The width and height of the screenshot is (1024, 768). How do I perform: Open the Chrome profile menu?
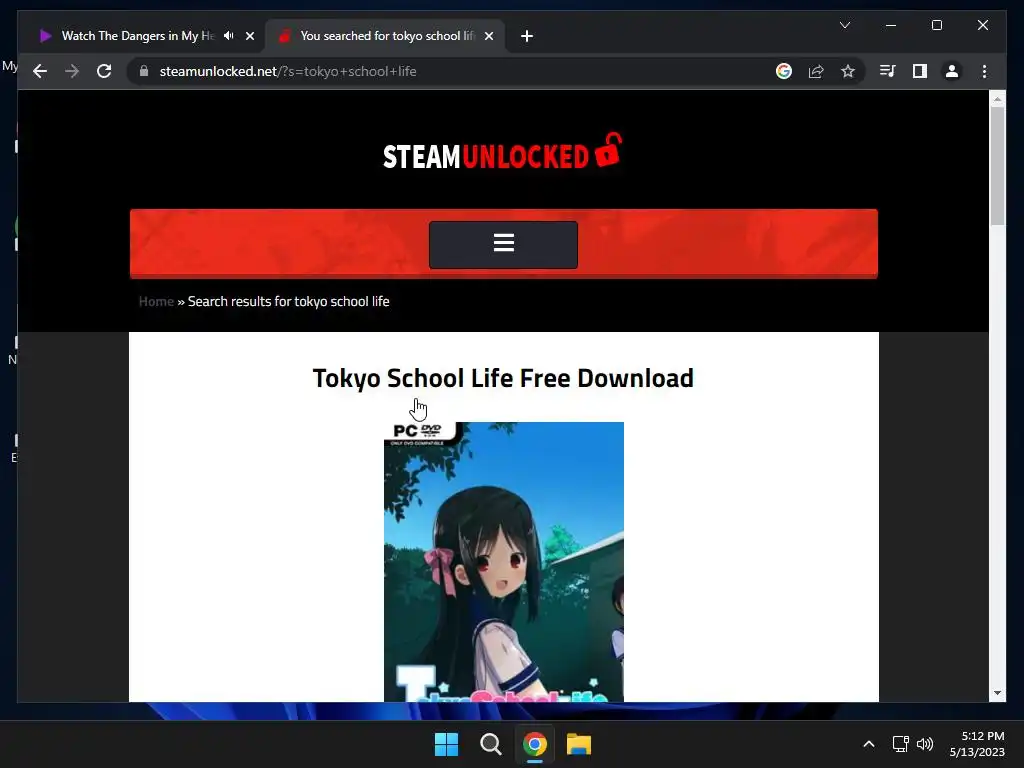click(952, 71)
